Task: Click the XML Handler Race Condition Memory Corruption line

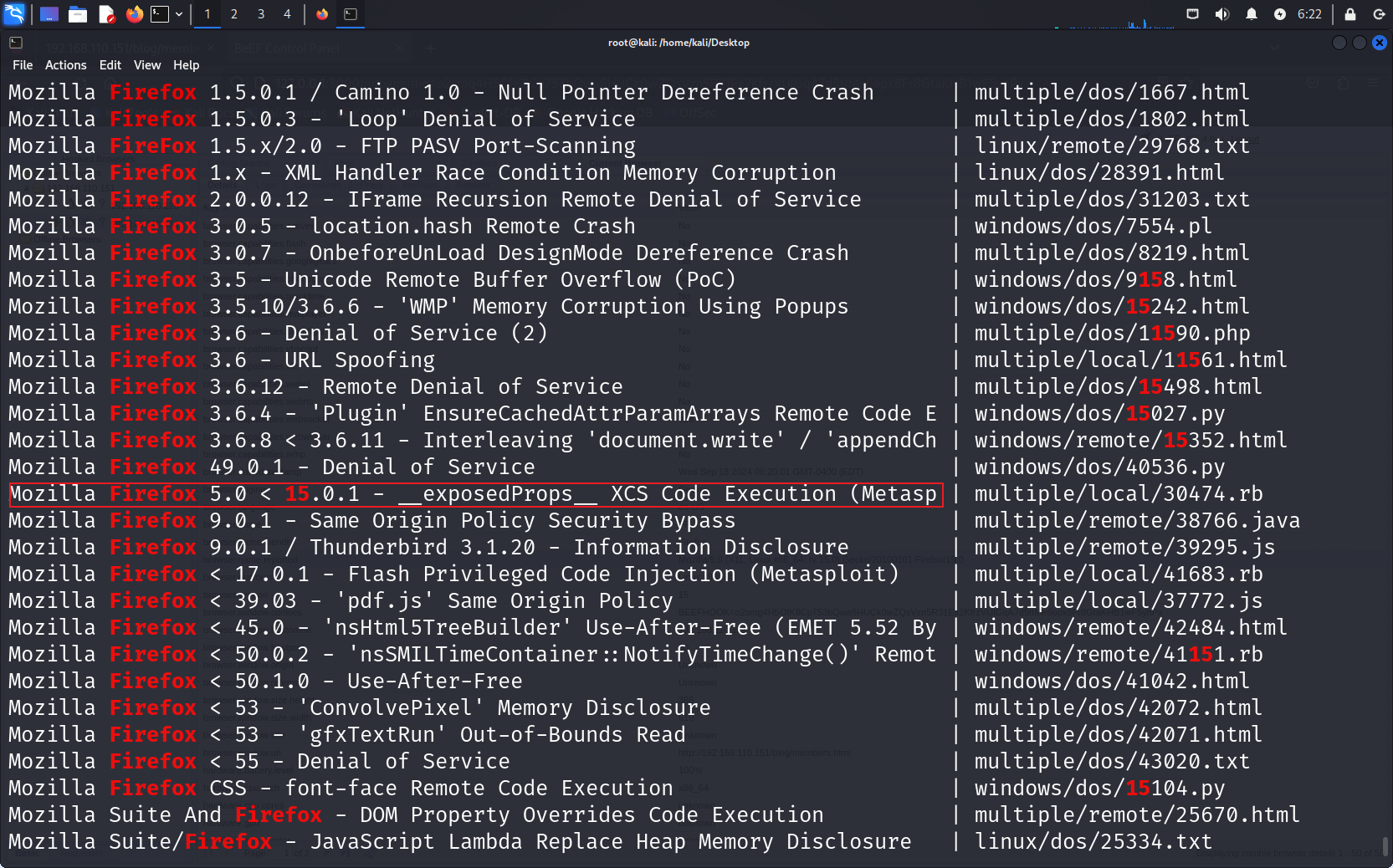Action: (x=423, y=172)
